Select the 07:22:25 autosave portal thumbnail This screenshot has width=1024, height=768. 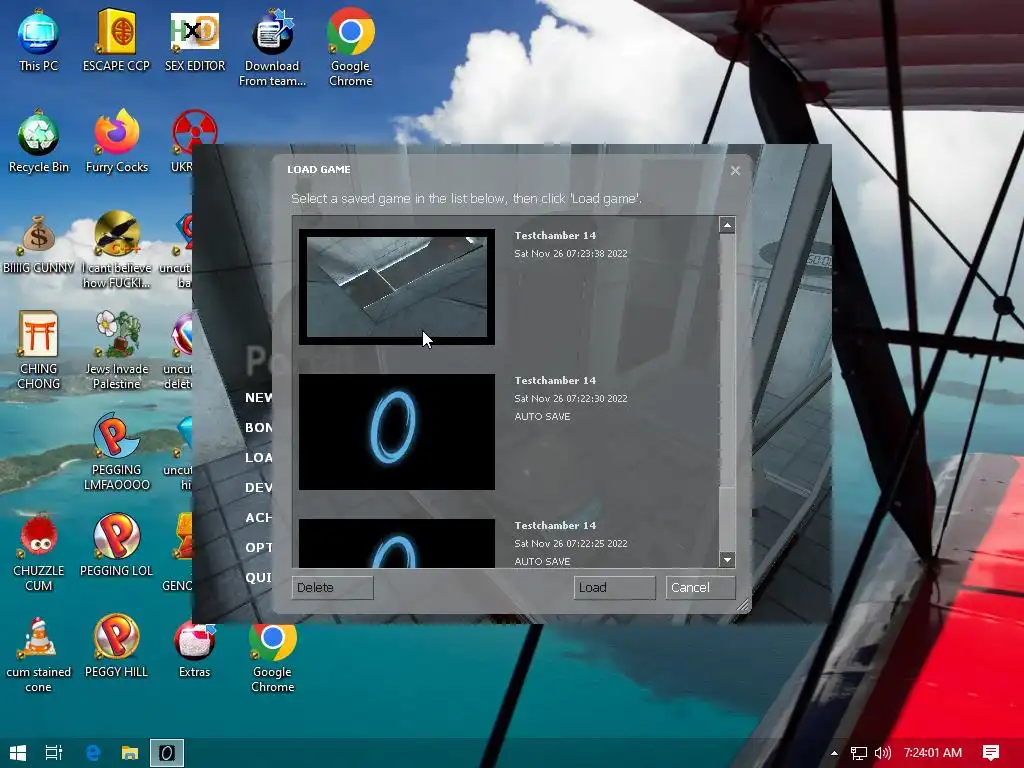coord(396,543)
